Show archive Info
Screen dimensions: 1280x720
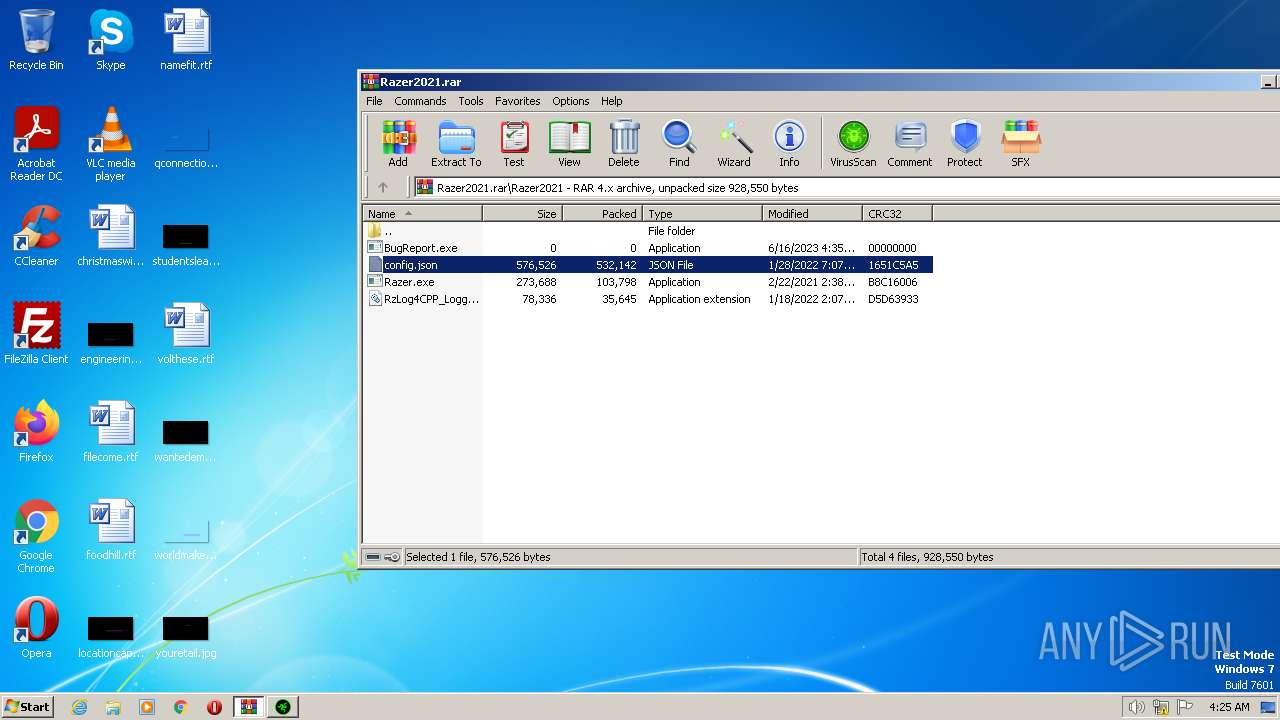(789, 143)
